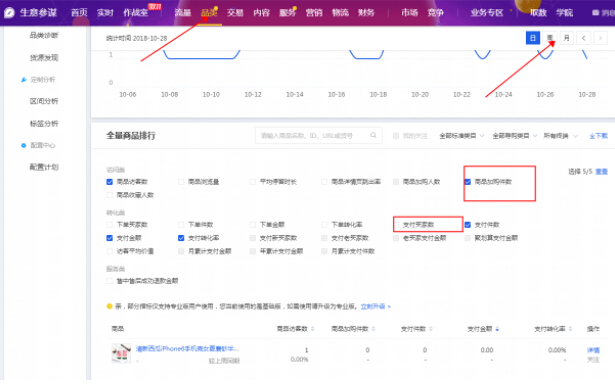Expand the 所有终端 dropdown
This screenshot has height=386, width=615.
(560, 136)
